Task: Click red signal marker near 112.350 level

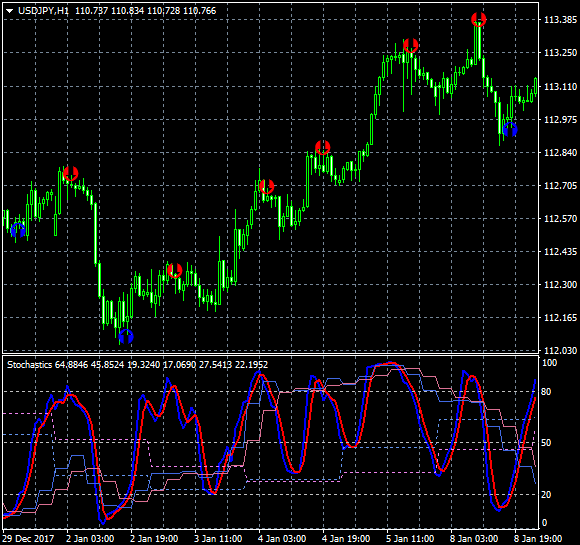Action: tap(175, 270)
